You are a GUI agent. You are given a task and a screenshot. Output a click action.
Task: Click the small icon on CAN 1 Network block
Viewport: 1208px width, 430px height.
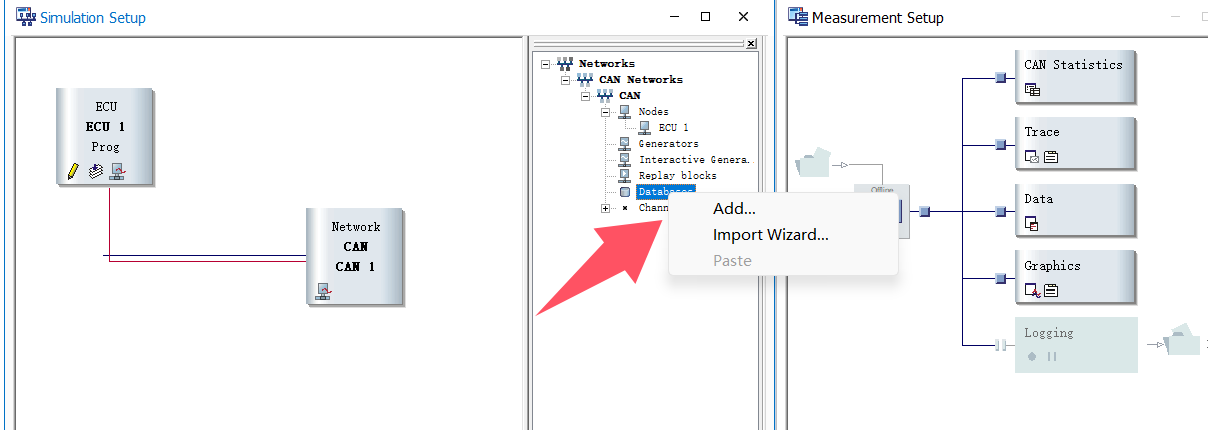323,292
